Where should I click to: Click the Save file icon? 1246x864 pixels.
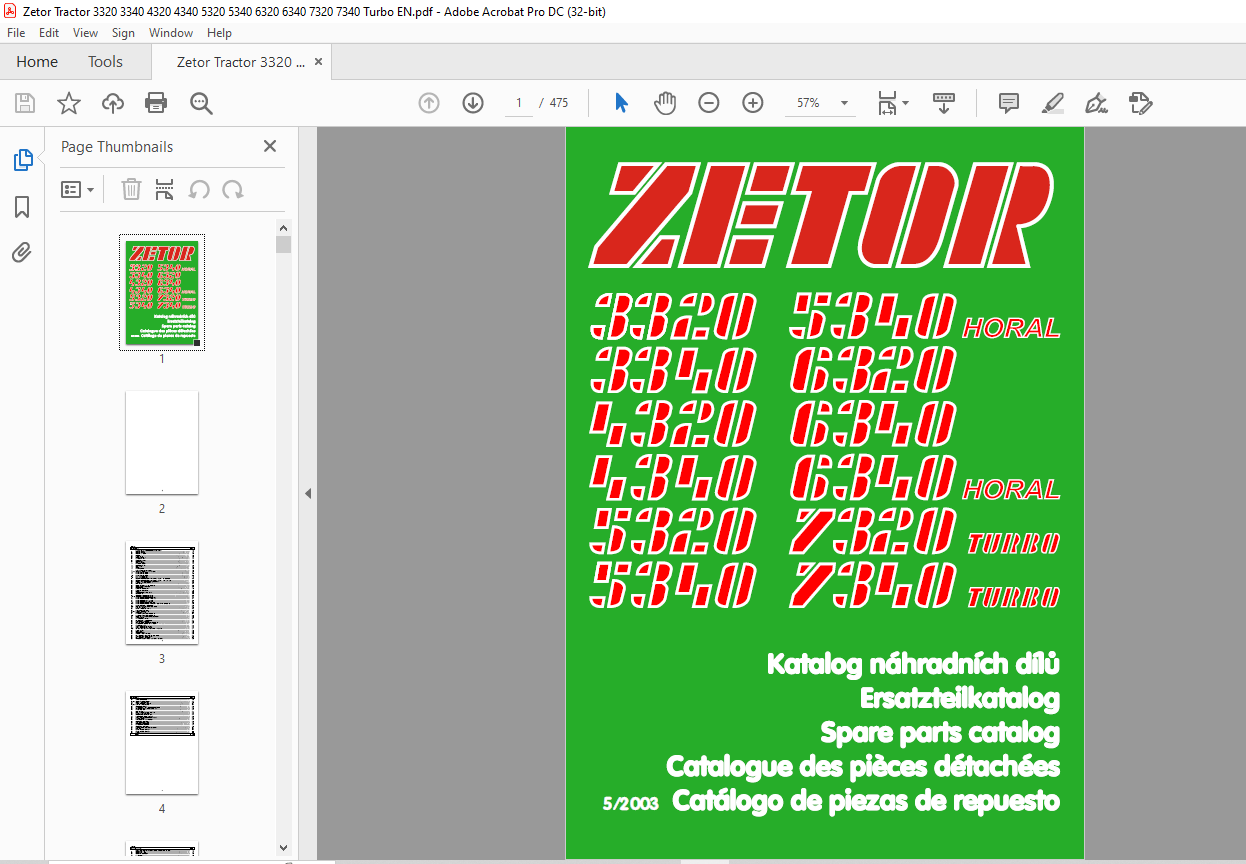click(x=25, y=103)
